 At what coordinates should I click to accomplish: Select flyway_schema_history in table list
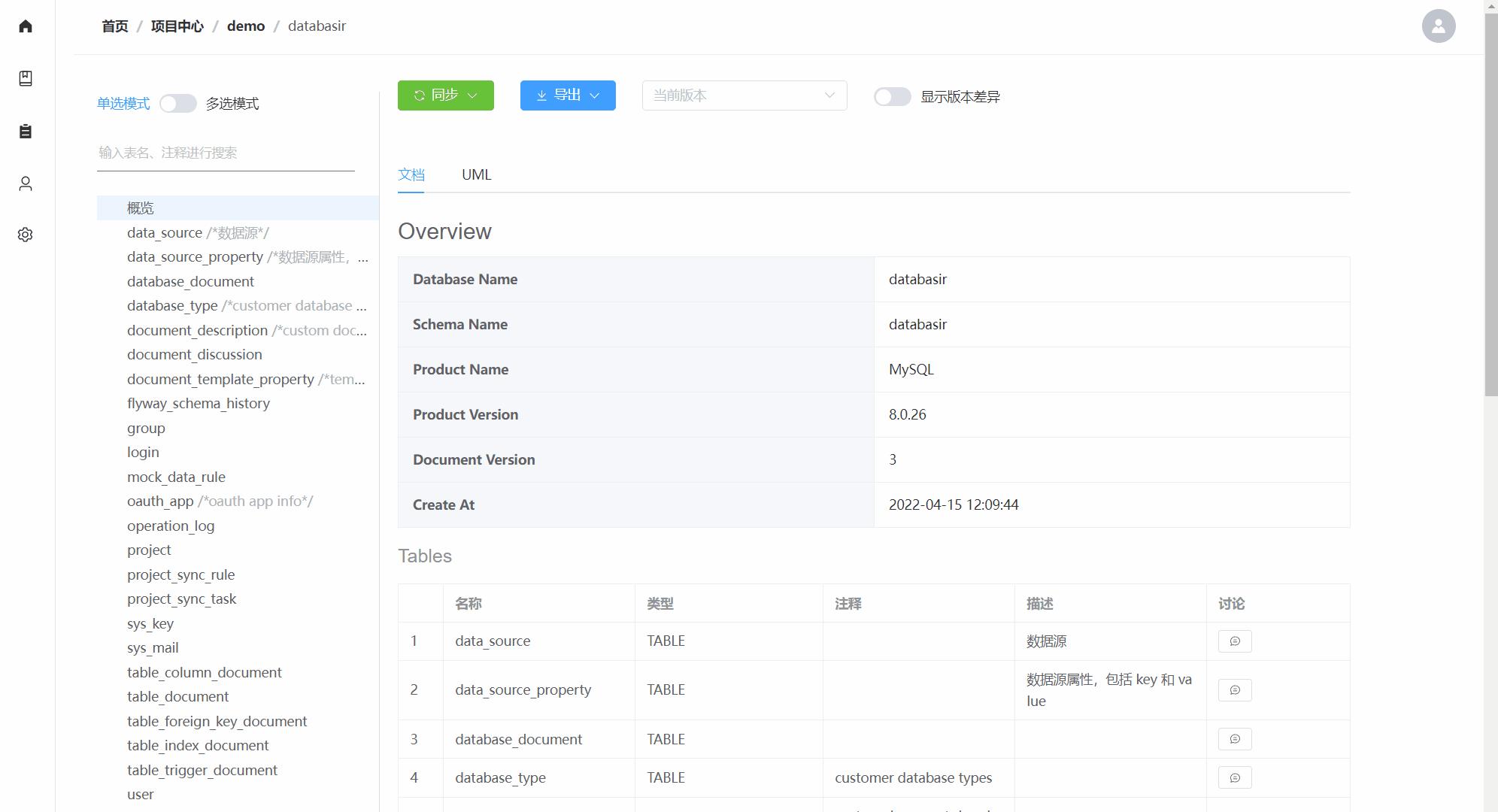click(199, 404)
